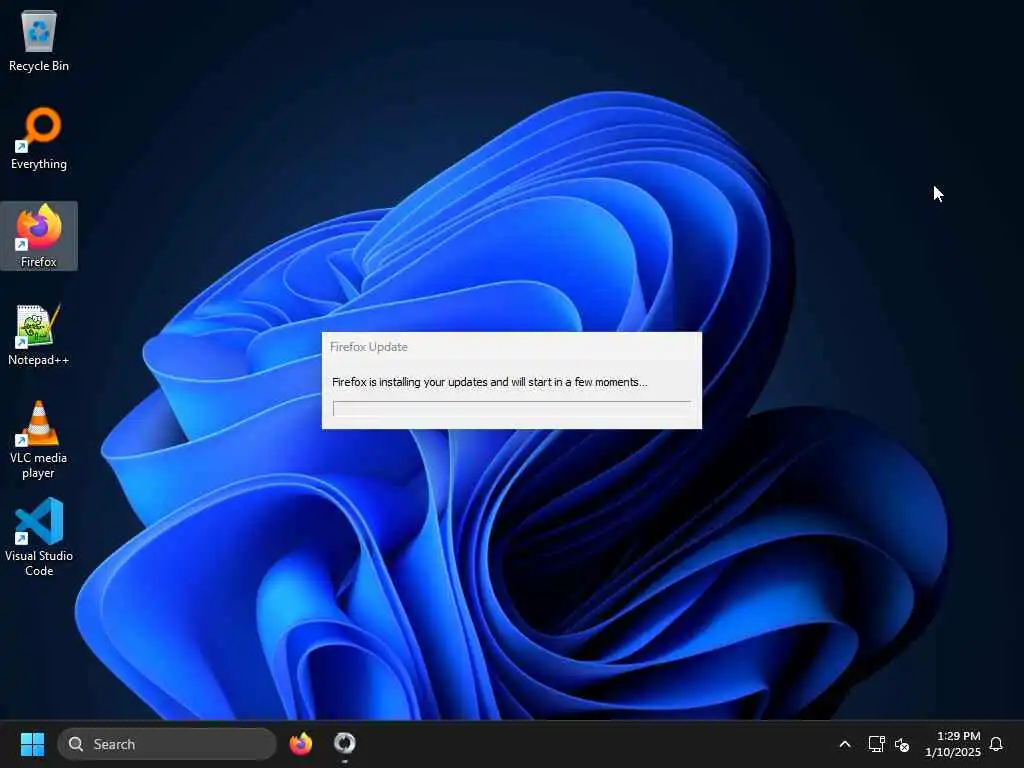Select the VLC media player shortcut

click(39, 440)
